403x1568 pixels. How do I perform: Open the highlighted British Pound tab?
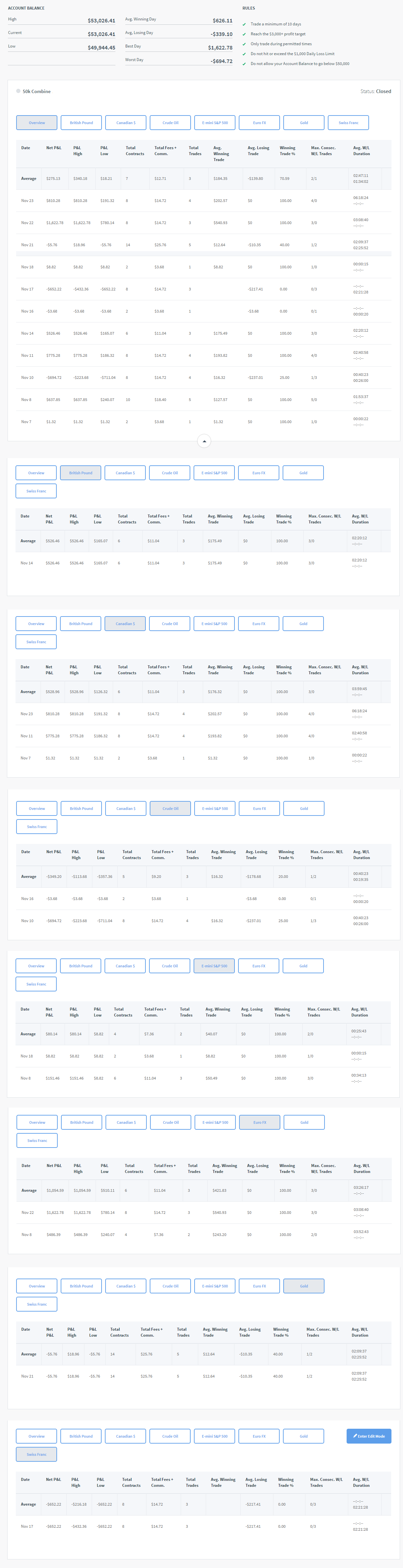click(80, 473)
